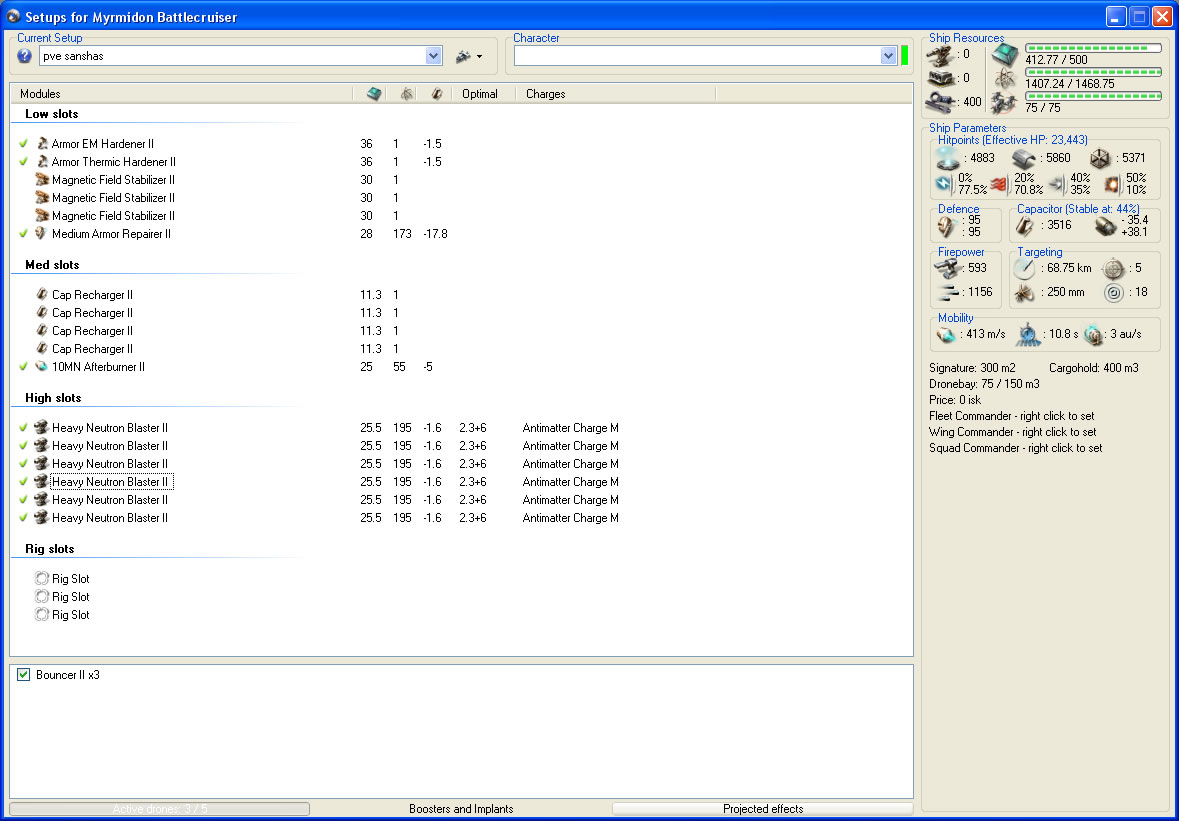This screenshot has height=821, width=1179.
Task: Click the explosive resistance icon
Action: (x=1112, y=184)
